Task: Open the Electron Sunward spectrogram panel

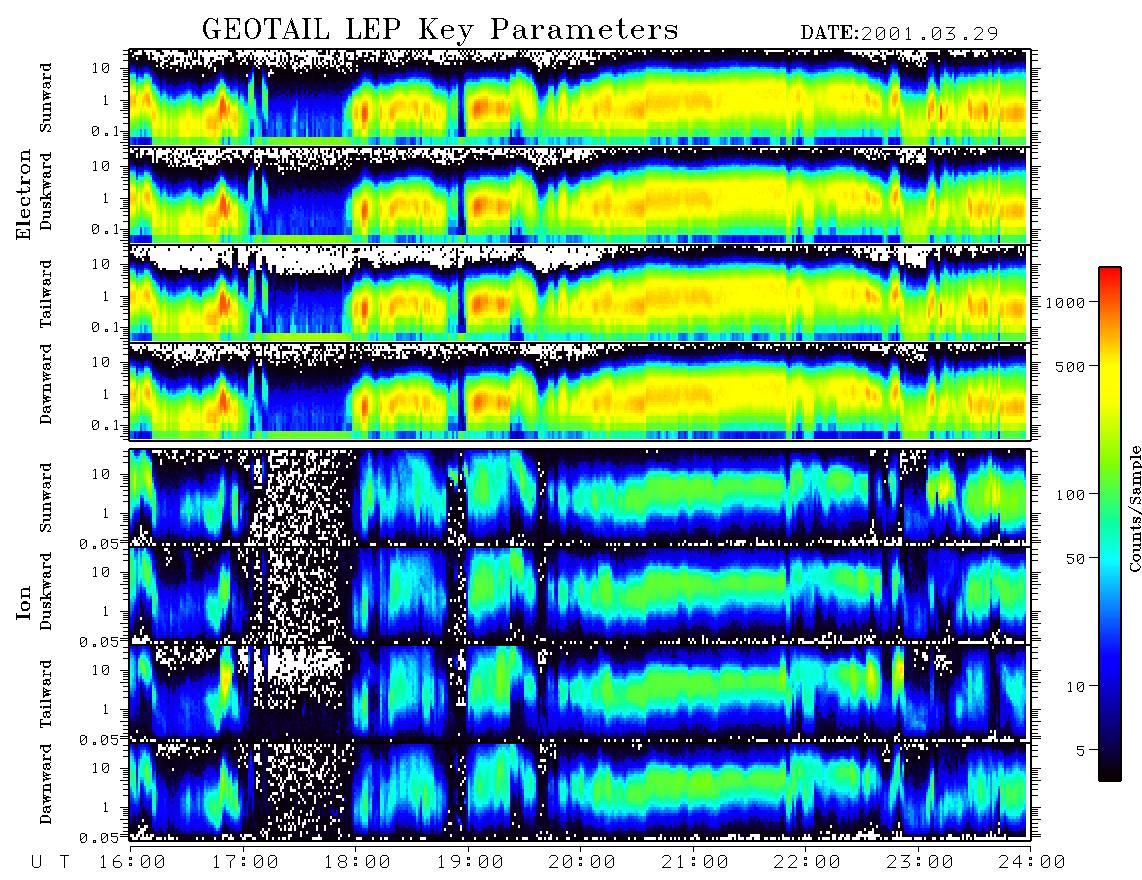Action: (x=578, y=97)
